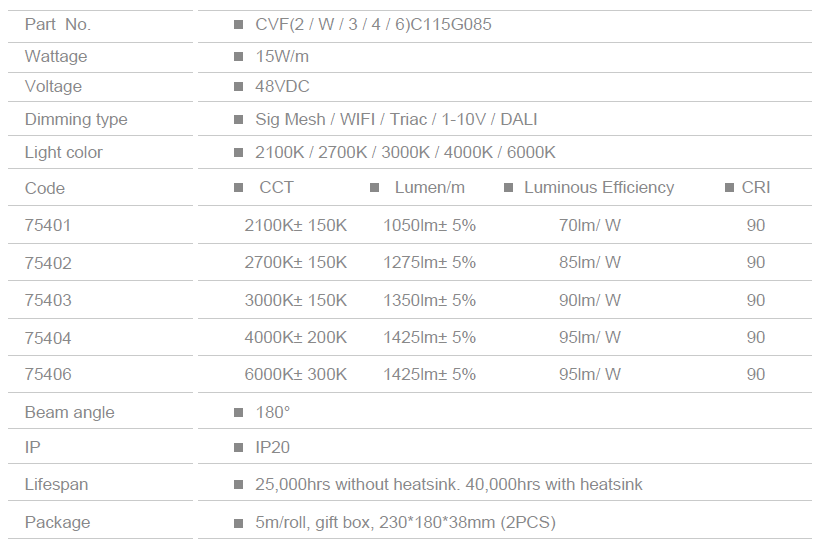
Task: Click the bullet square beside IP20
Action: [x=238, y=447]
